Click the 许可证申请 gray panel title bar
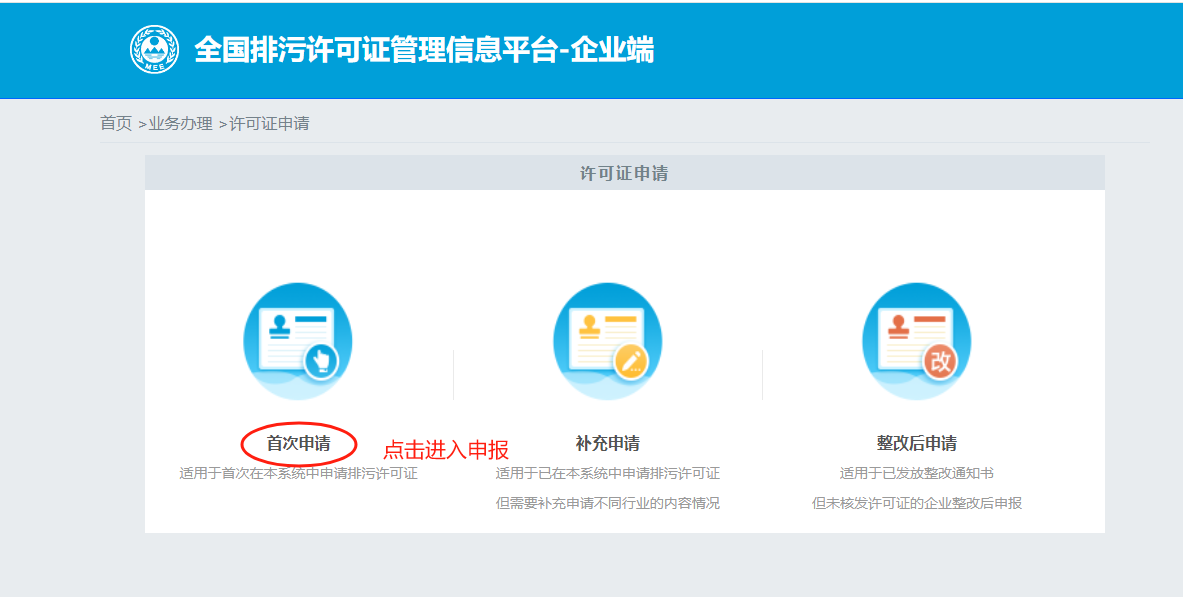Viewport: 1183px width, 597px height. pos(624,173)
